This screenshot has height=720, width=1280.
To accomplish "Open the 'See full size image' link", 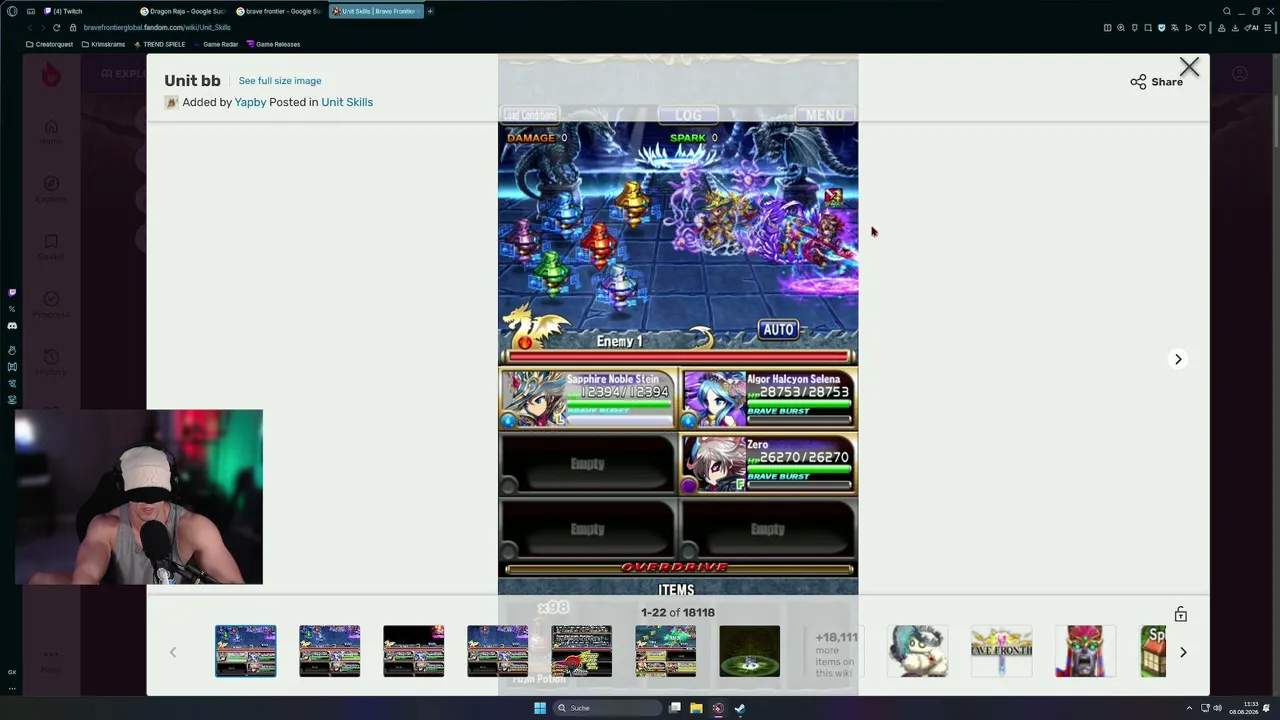I will (x=280, y=81).
